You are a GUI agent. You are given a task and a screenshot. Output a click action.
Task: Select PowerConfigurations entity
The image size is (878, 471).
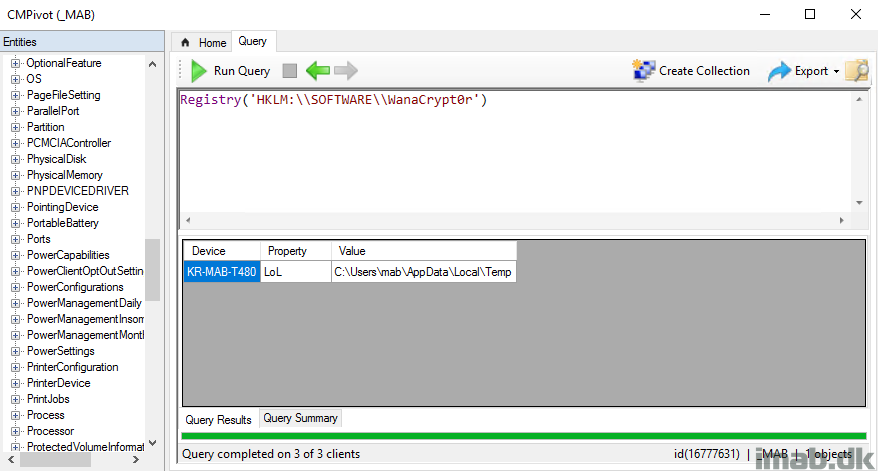tap(75, 287)
